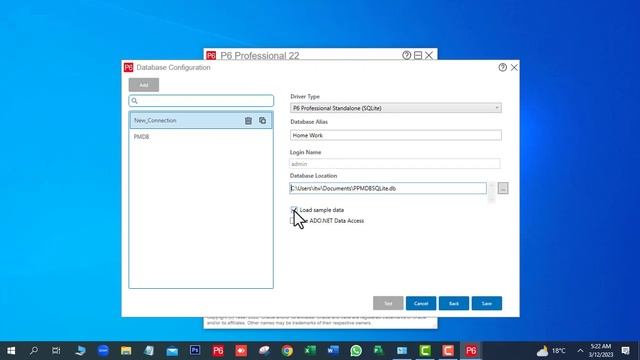640x360 pixels.
Task: Enable ADO.NET Data Access checkbox
Action: (x=293, y=221)
